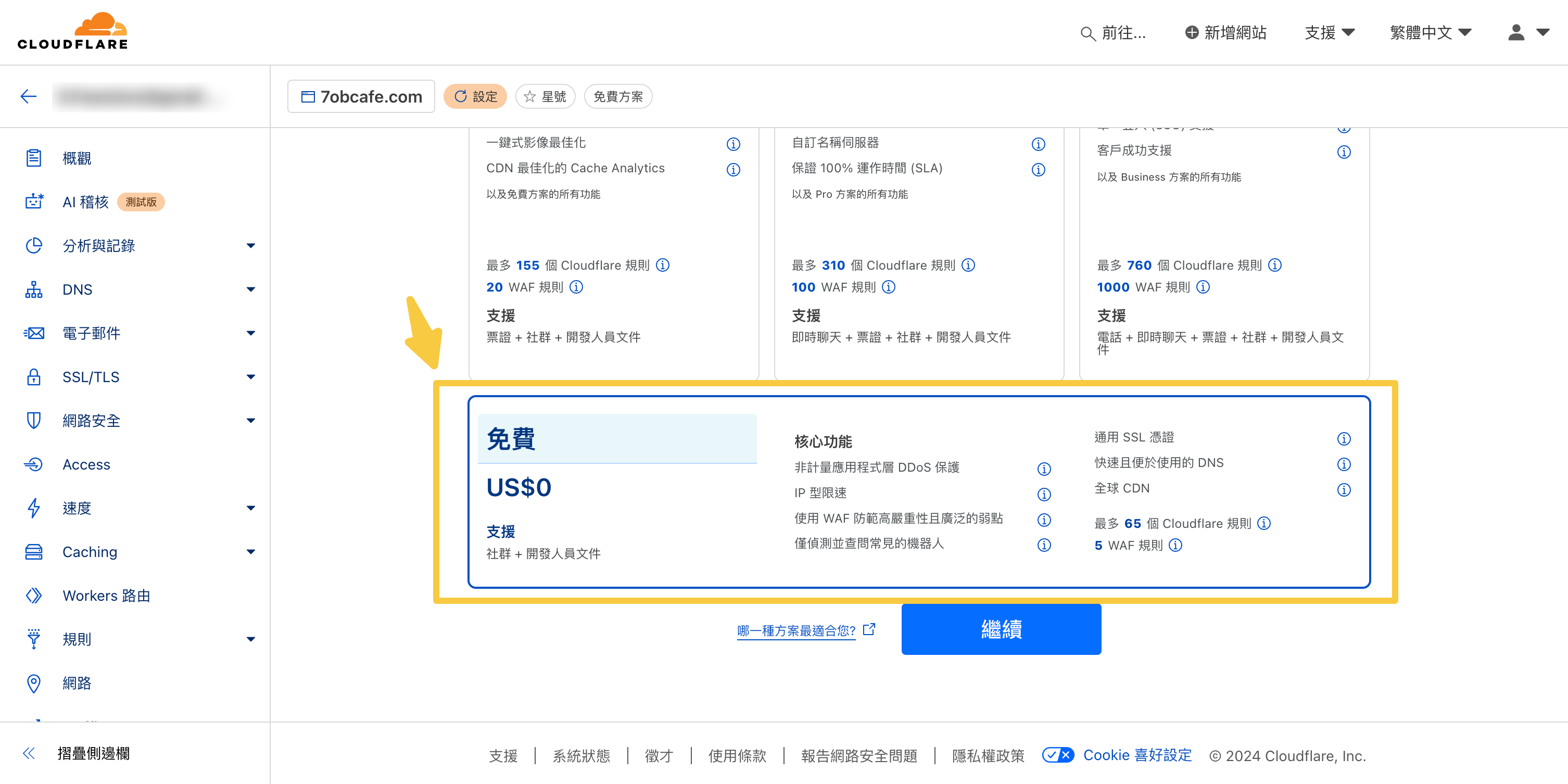
Task: Info icon for 客戶成功支援
Action: pos(1344,151)
